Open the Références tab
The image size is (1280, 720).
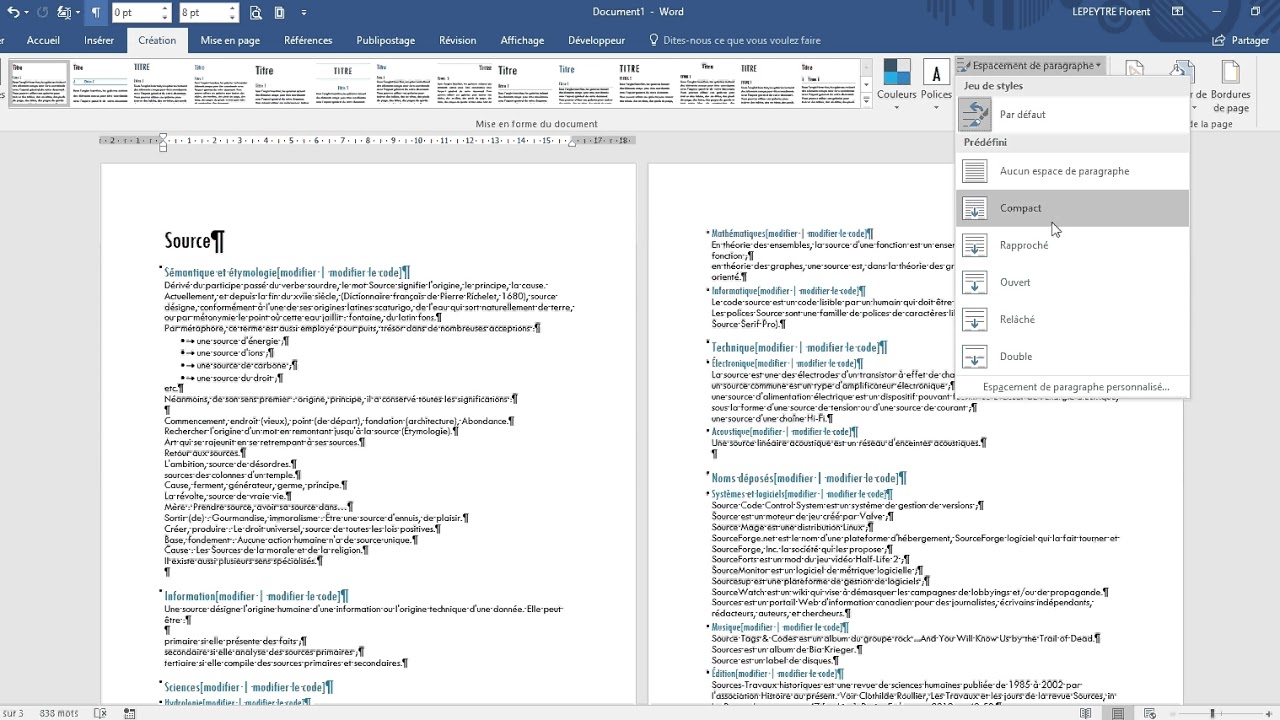coord(308,40)
